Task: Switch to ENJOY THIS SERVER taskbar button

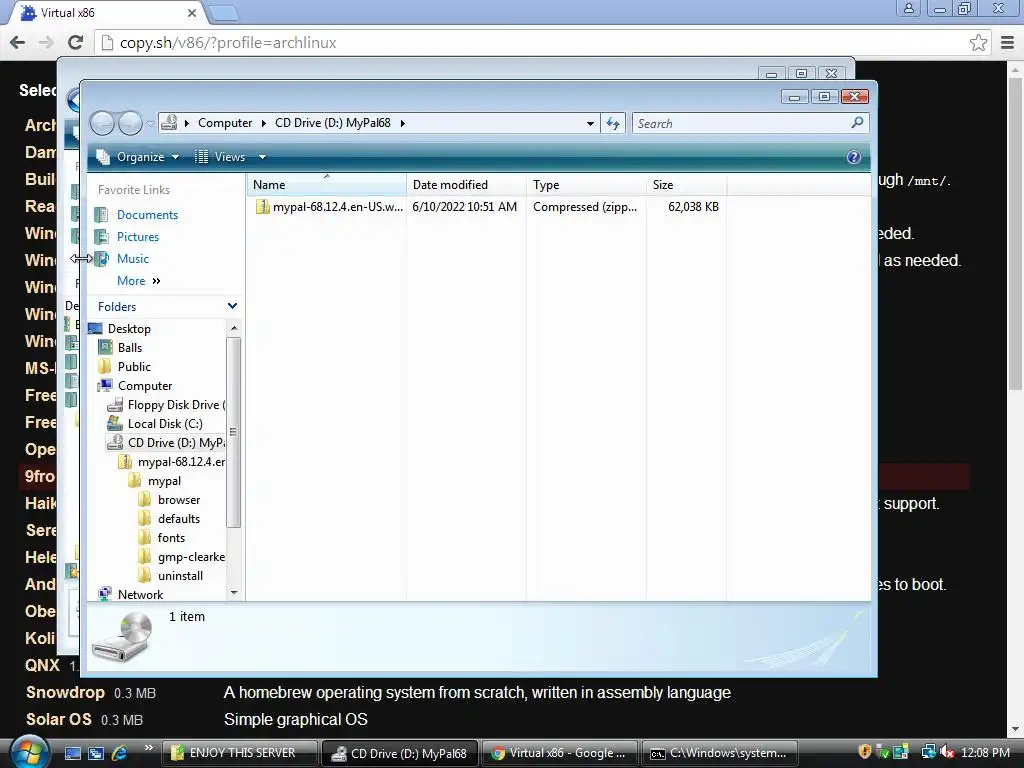Action: [240, 753]
